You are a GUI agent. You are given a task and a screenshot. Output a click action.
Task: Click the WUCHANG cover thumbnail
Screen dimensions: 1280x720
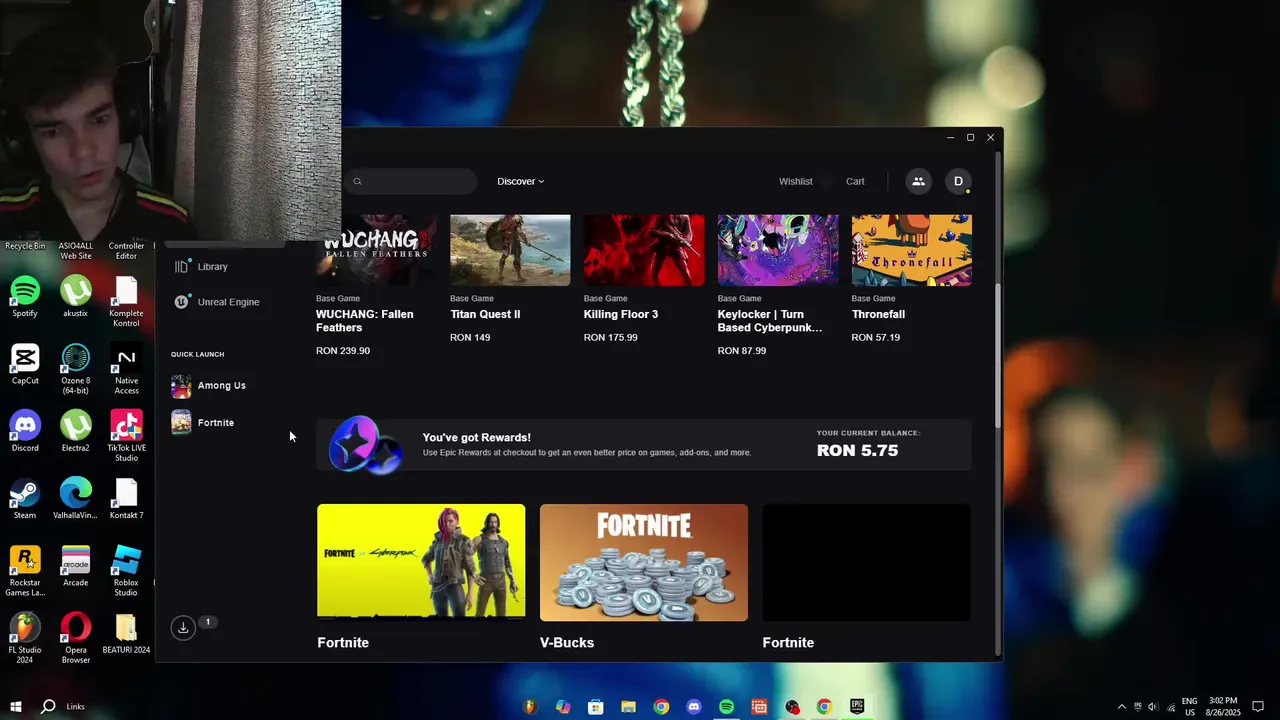pyautogui.click(x=376, y=250)
